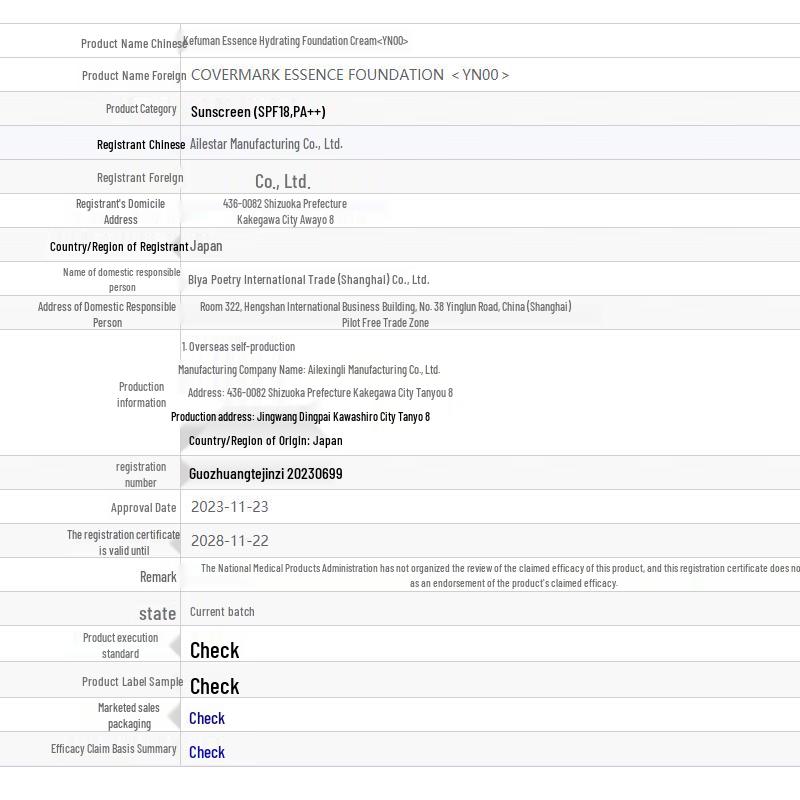Click the Product Name Foreign label
This screenshot has height=800, width=800.
[134, 76]
